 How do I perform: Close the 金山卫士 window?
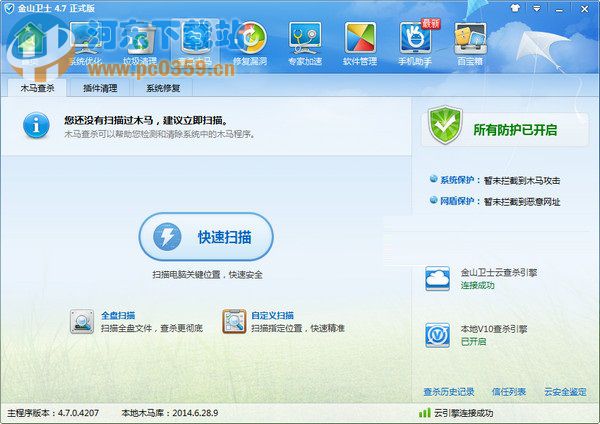pyautogui.click(x=584, y=9)
